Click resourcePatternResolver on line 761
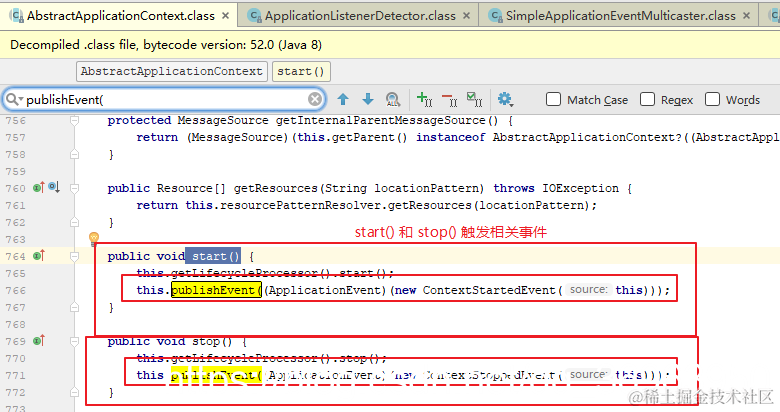 tap(300, 205)
